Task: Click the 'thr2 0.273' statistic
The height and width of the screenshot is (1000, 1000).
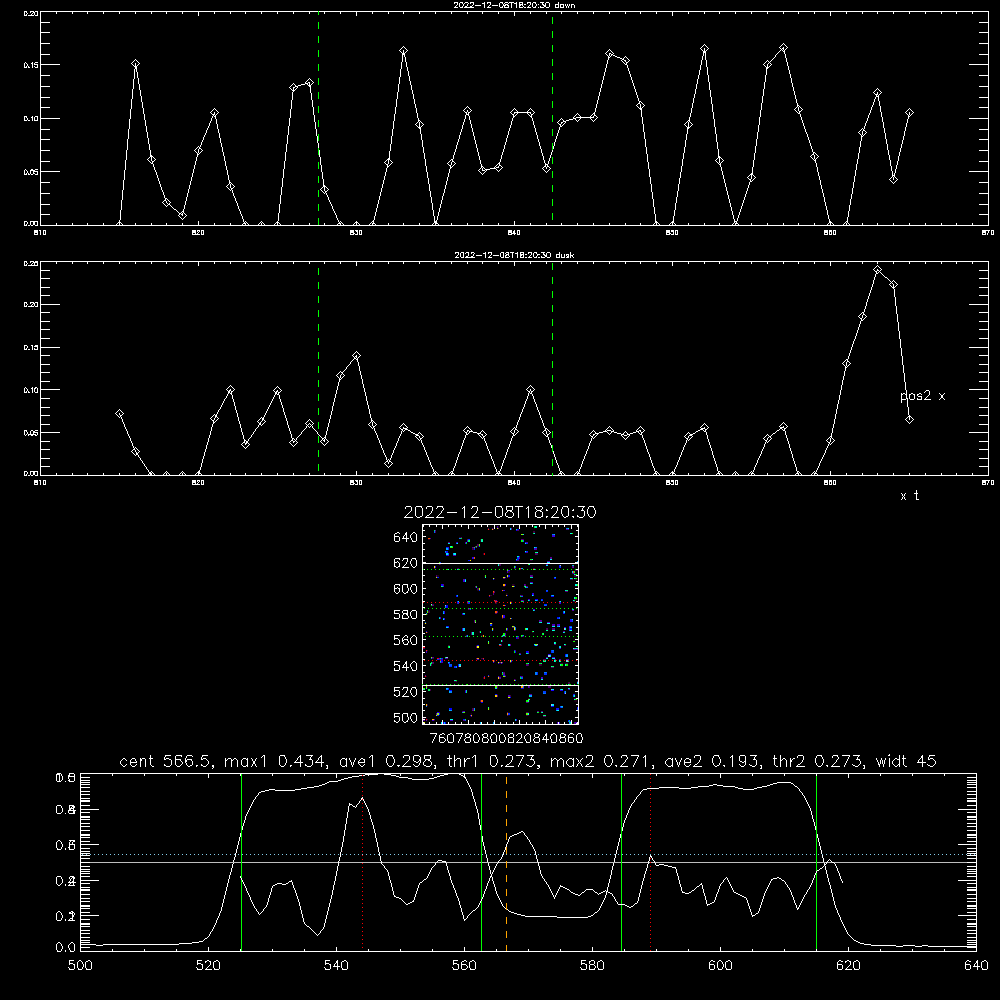Action: (x=818, y=761)
